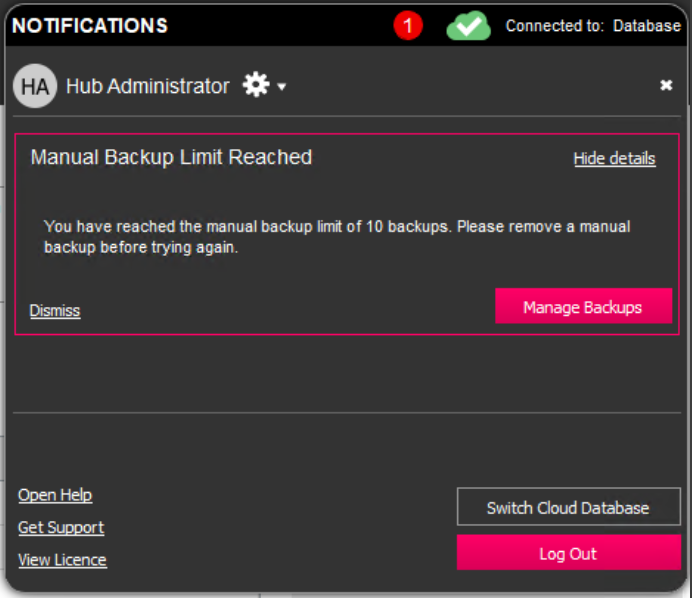Click Switch Cloud Database button

pyautogui.click(x=568, y=507)
